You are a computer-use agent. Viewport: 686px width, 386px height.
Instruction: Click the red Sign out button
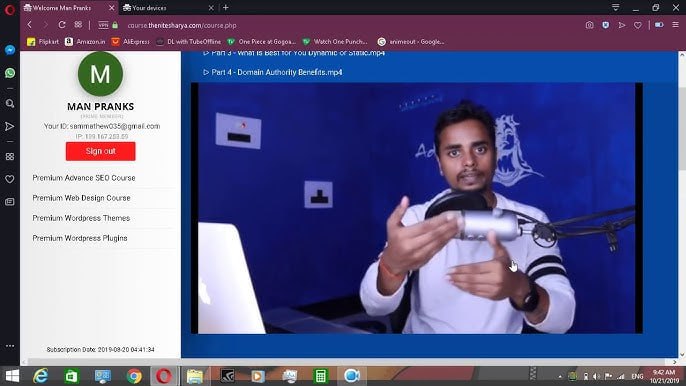click(101, 151)
